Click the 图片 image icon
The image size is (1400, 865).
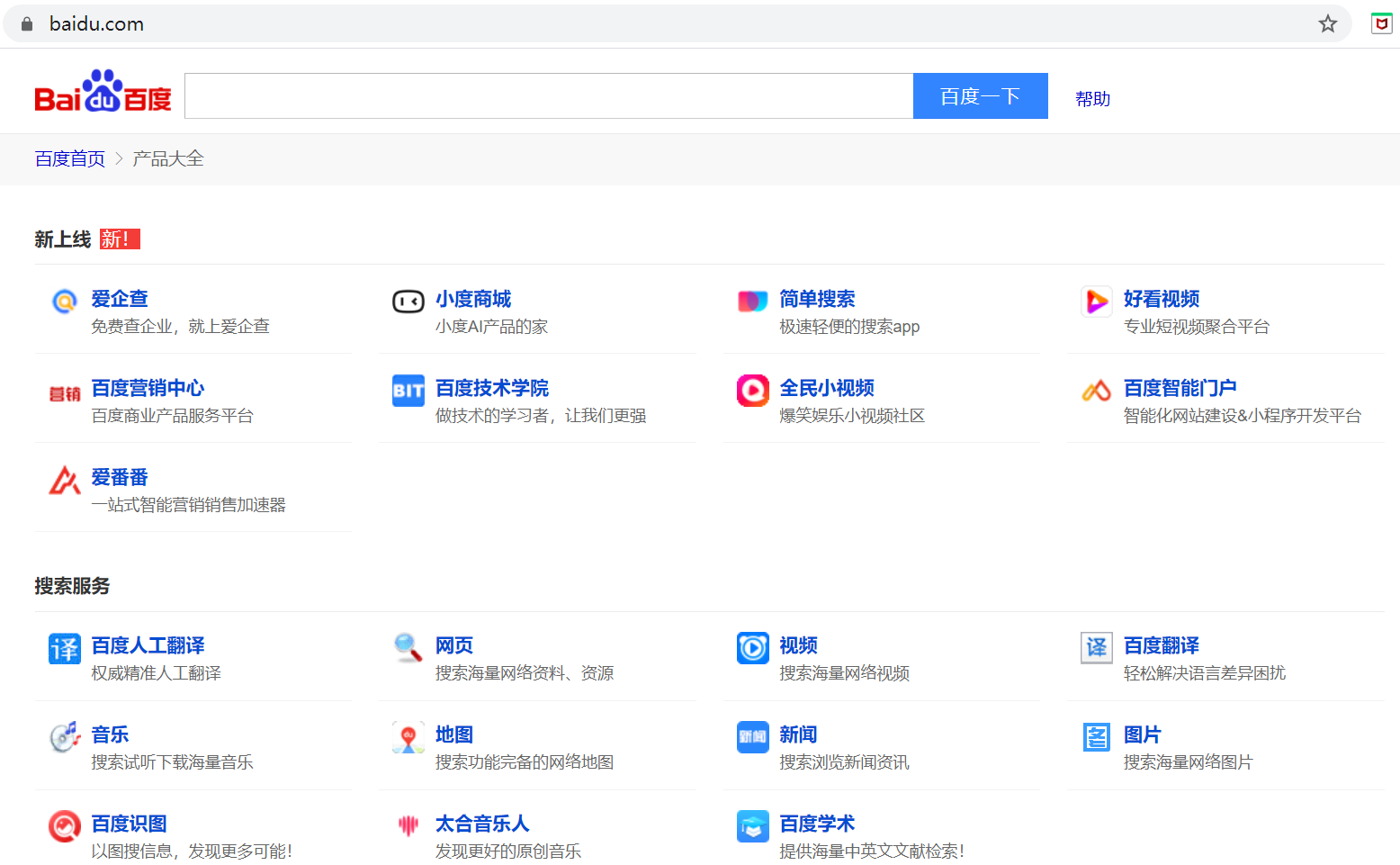(1097, 737)
